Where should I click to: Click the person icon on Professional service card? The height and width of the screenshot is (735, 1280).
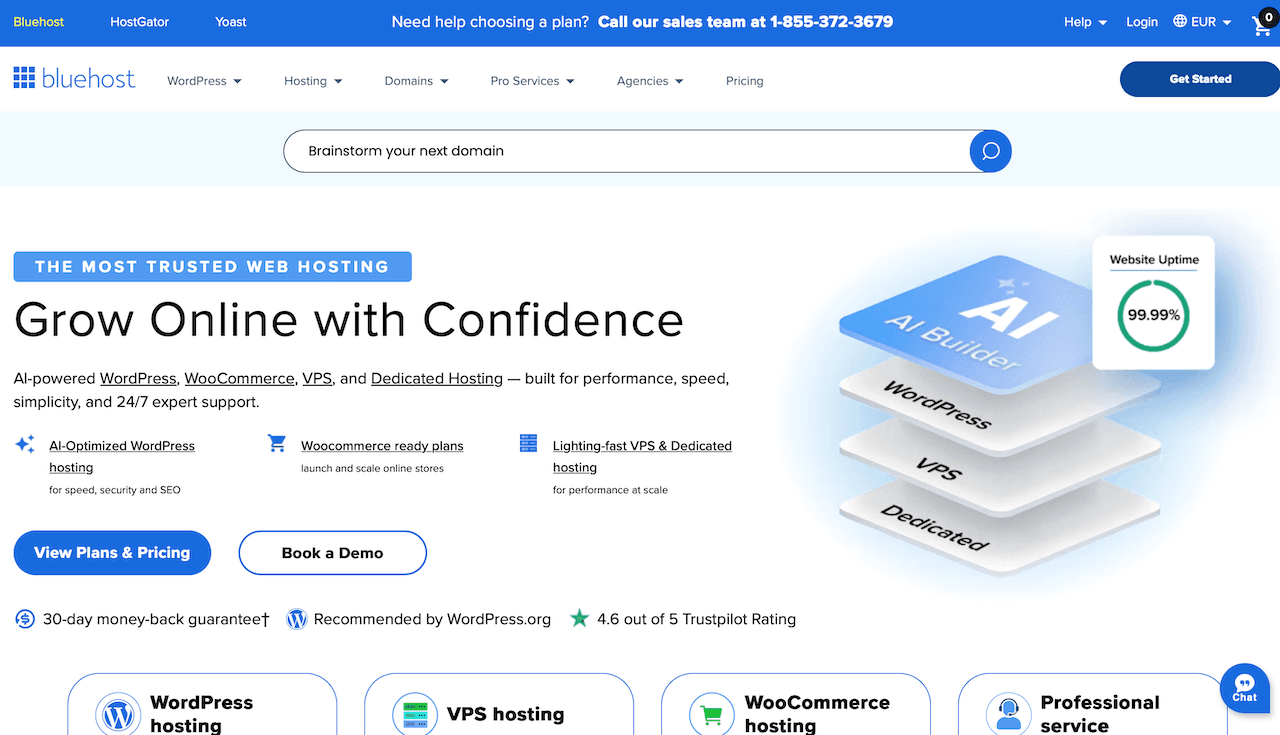[x=1008, y=712]
